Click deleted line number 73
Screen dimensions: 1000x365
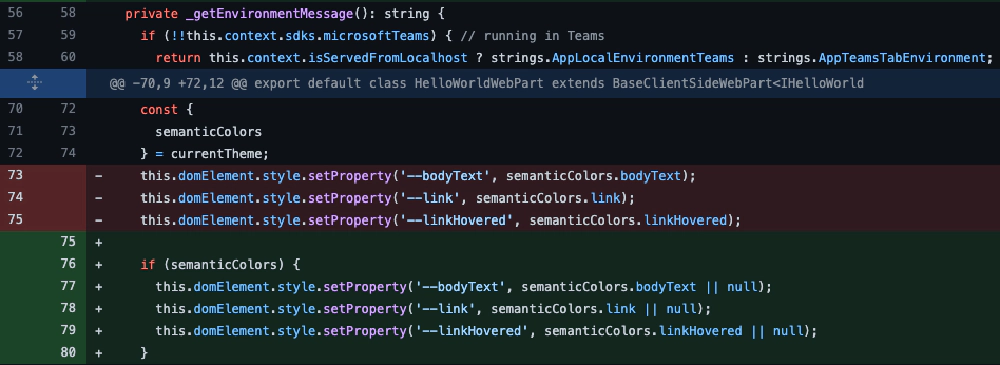click(15, 175)
